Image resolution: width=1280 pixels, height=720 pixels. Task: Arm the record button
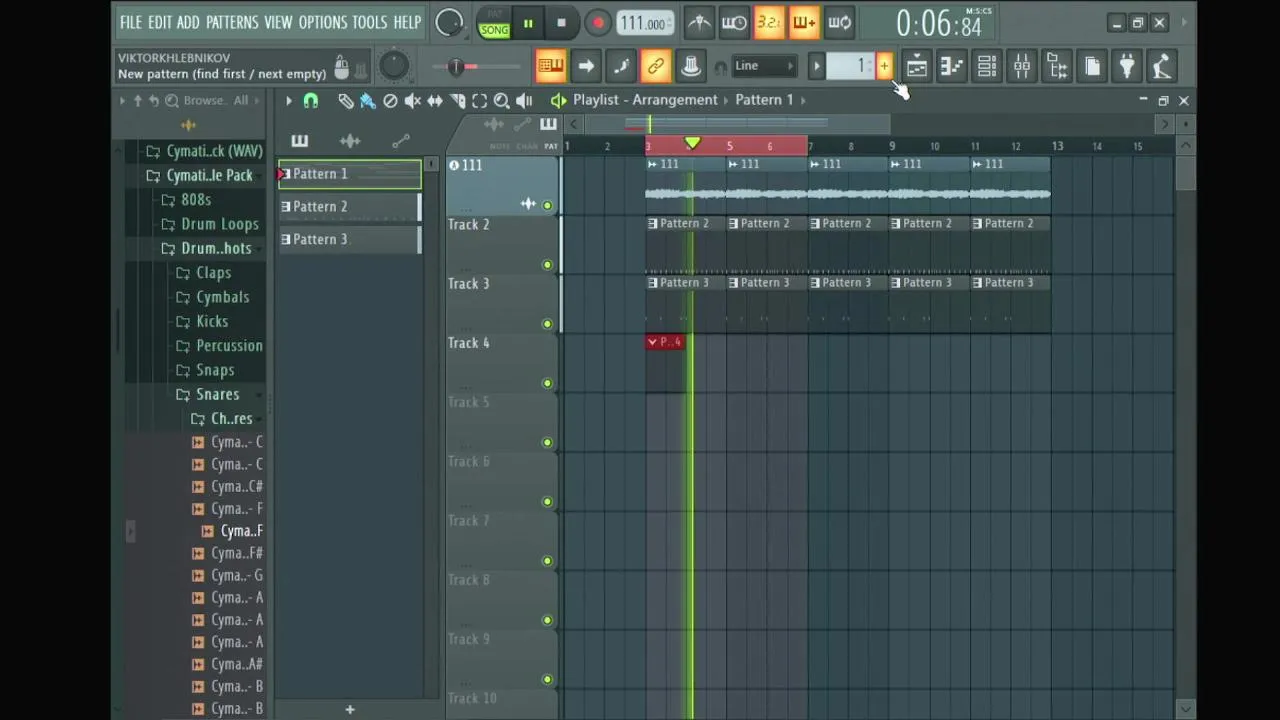click(597, 23)
